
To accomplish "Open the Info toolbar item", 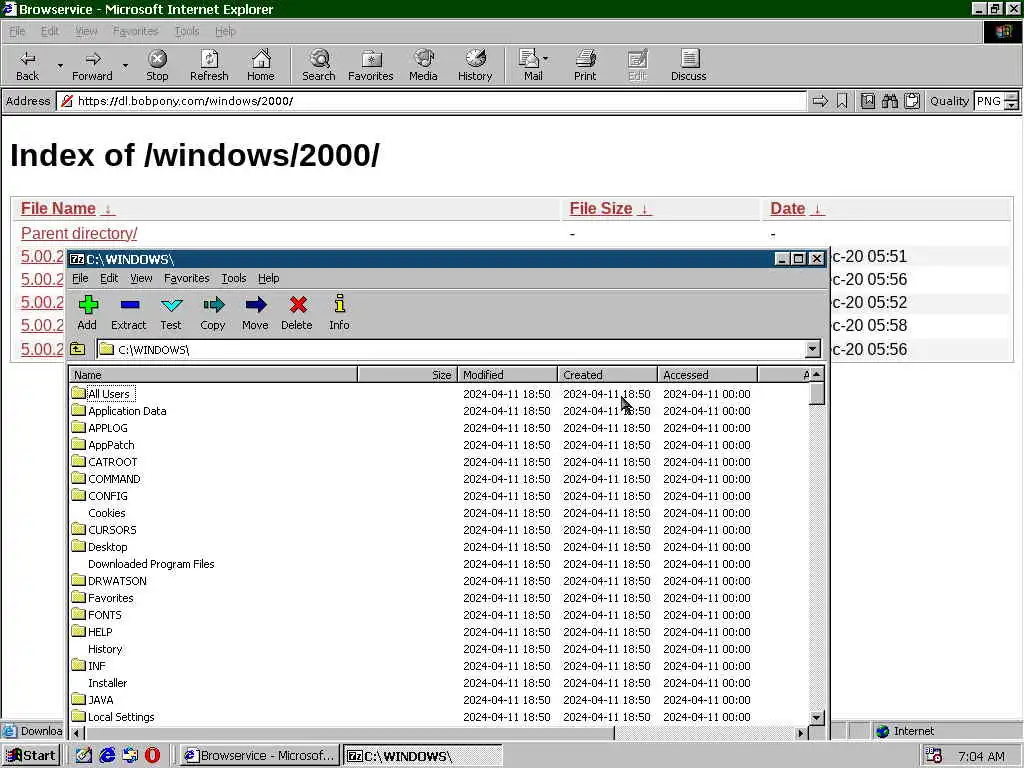I will pyautogui.click(x=340, y=313).
